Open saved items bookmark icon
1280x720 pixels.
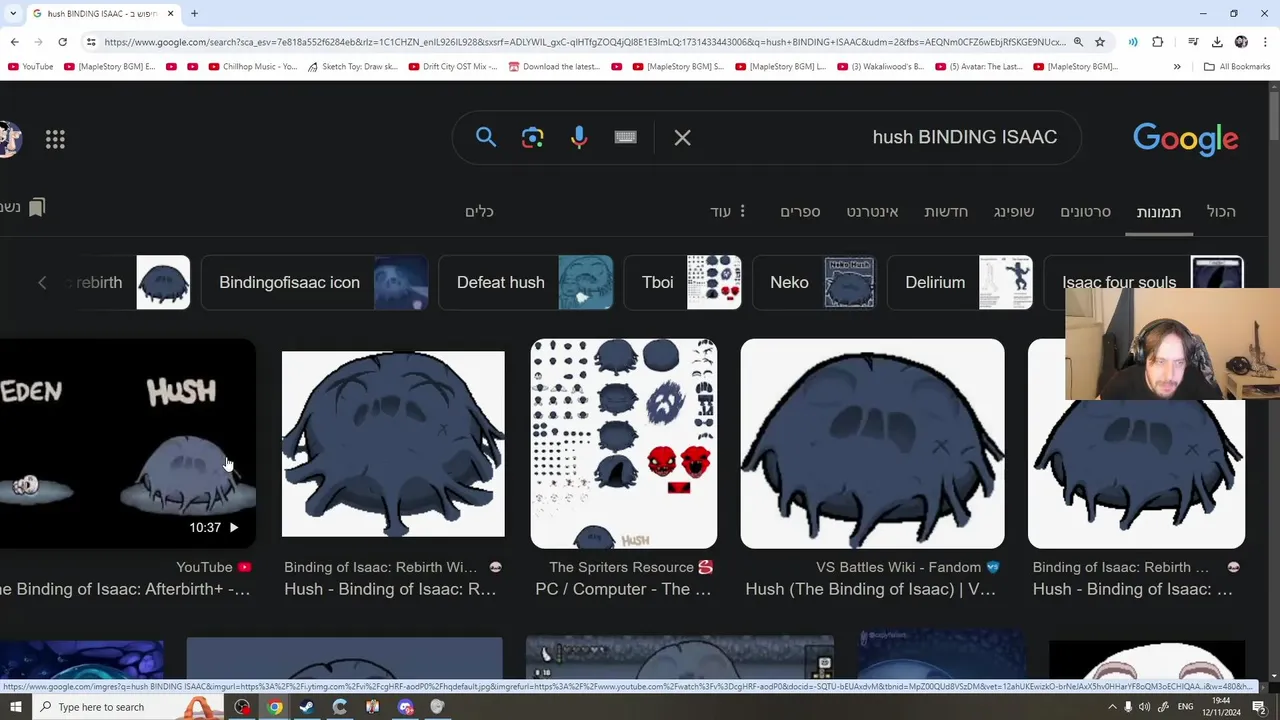[36, 207]
